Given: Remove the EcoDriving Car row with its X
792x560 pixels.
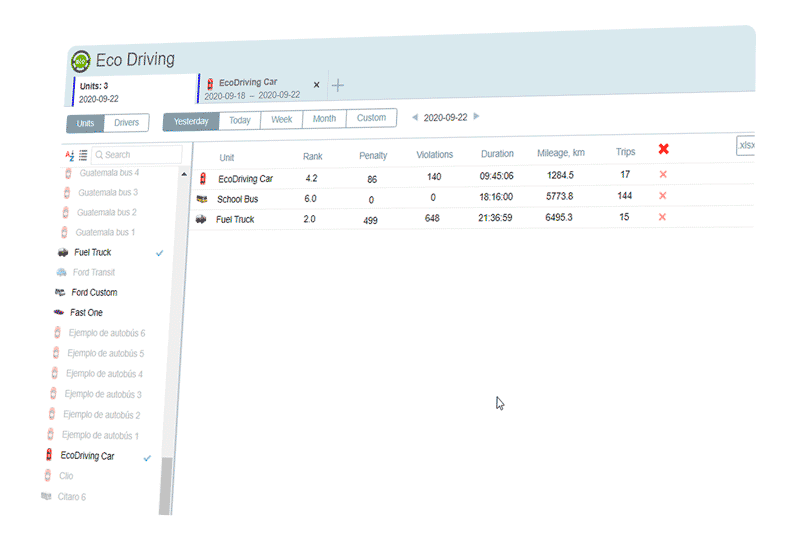Looking at the screenshot, I should coord(662,175).
